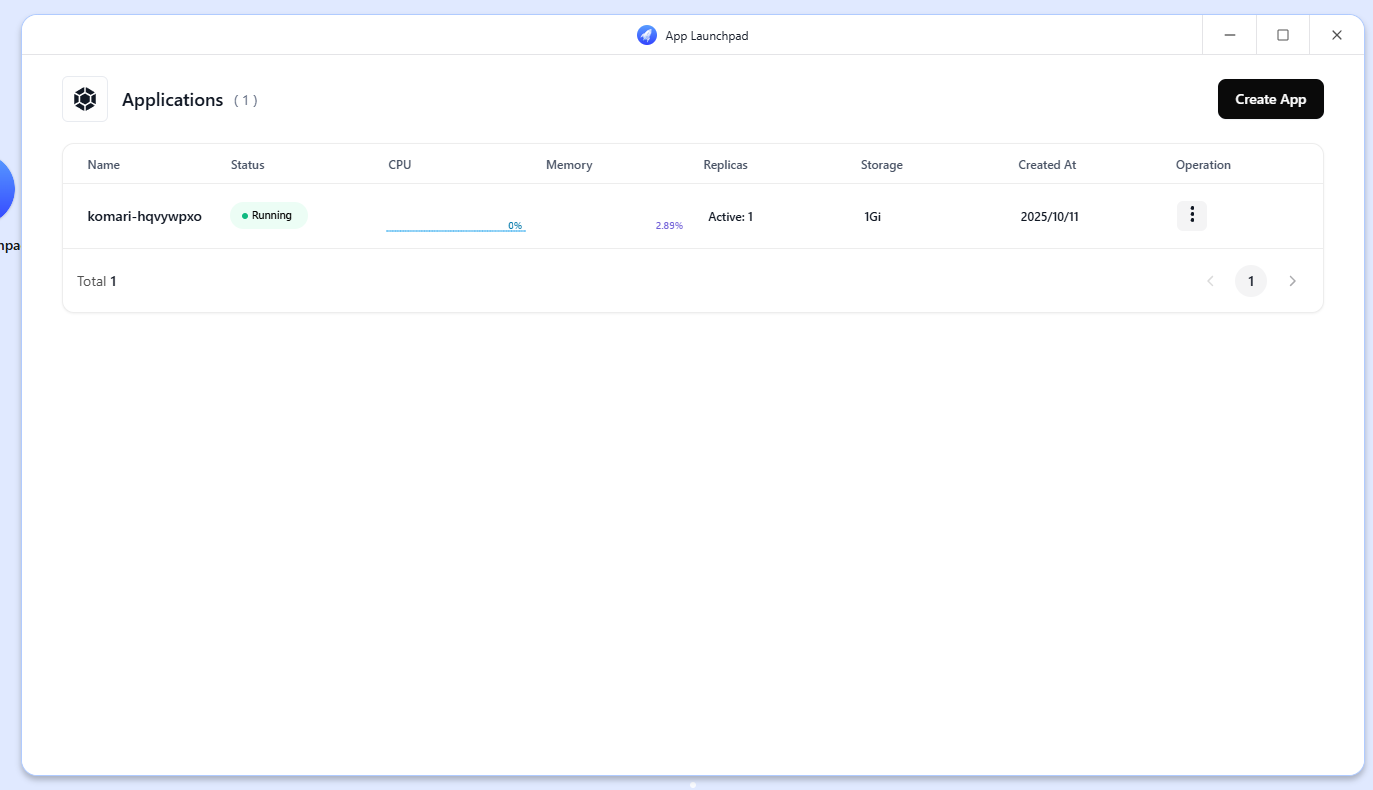1373x790 pixels.
Task: Click the CPU usage graph showing 0%
Action: pos(456,226)
